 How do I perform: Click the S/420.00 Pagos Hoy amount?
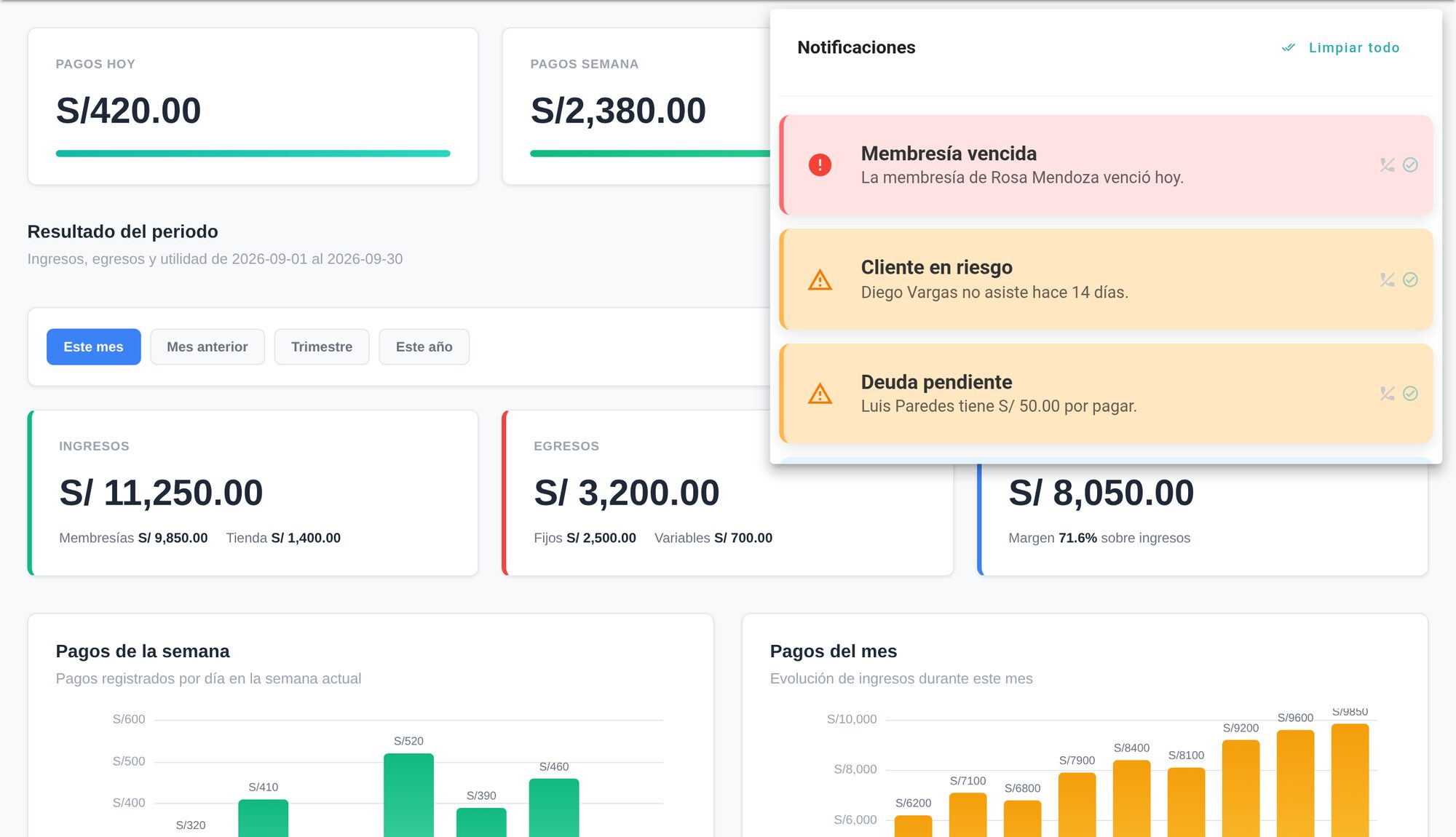128,111
